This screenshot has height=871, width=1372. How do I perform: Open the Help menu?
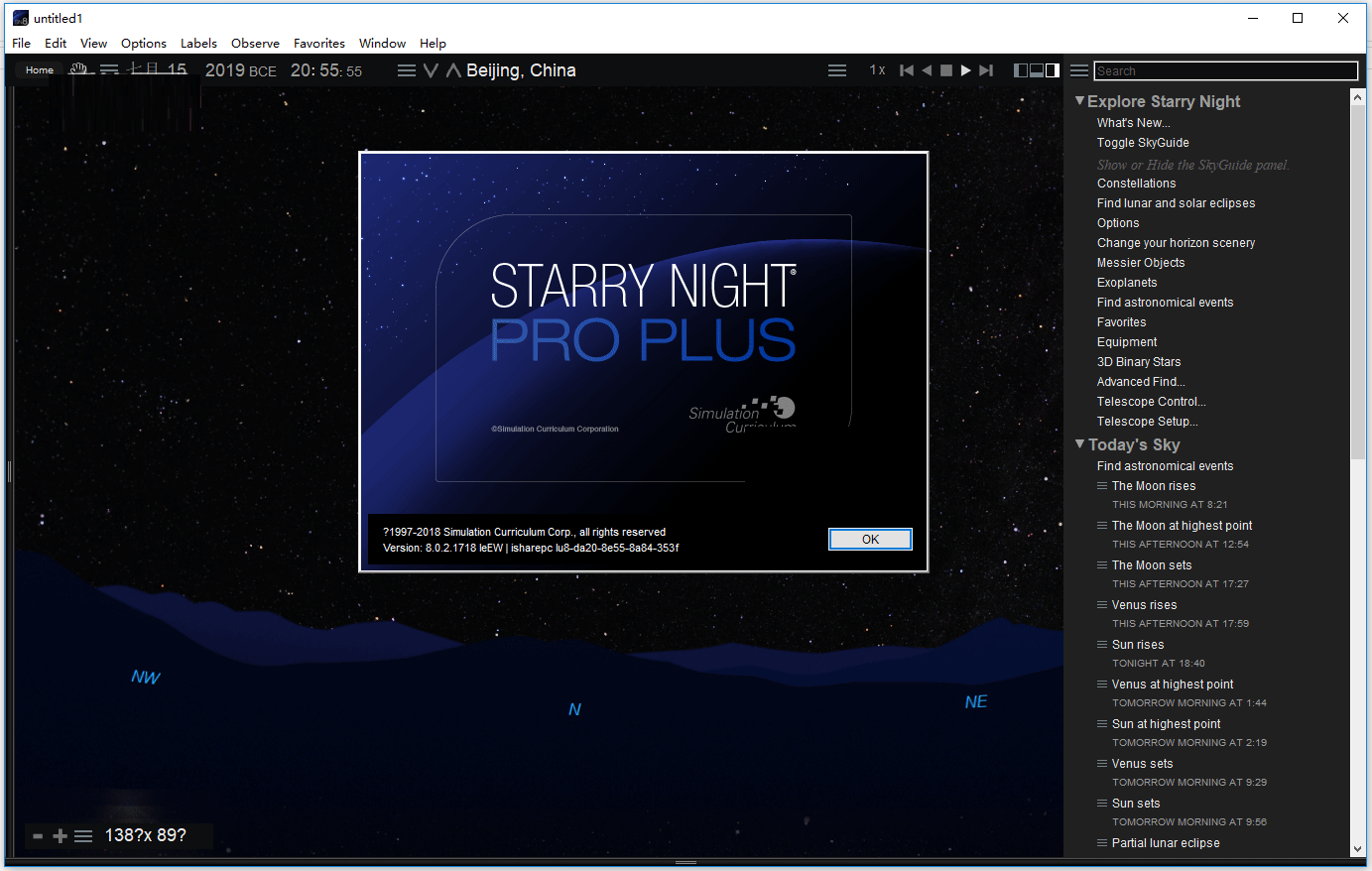coord(434,43)
